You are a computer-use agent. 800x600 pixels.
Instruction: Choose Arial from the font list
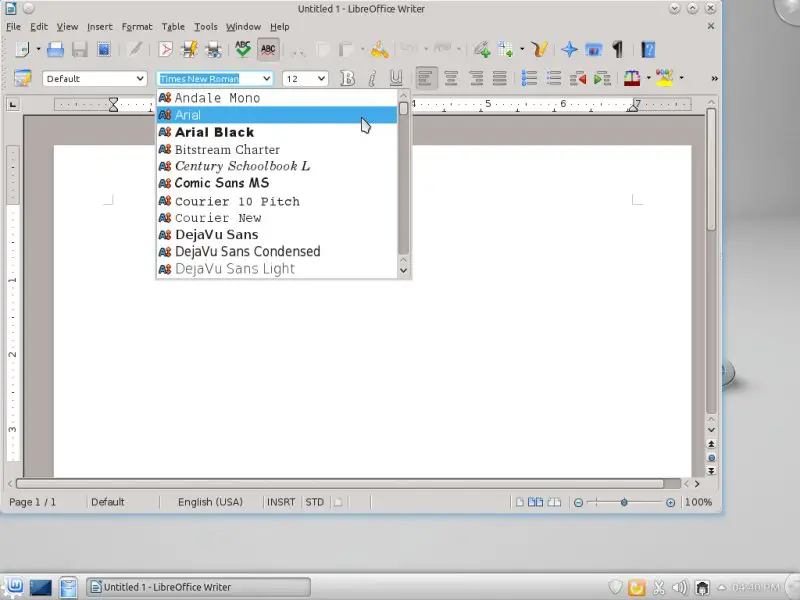pyautogui.click(x=277, y=115)
